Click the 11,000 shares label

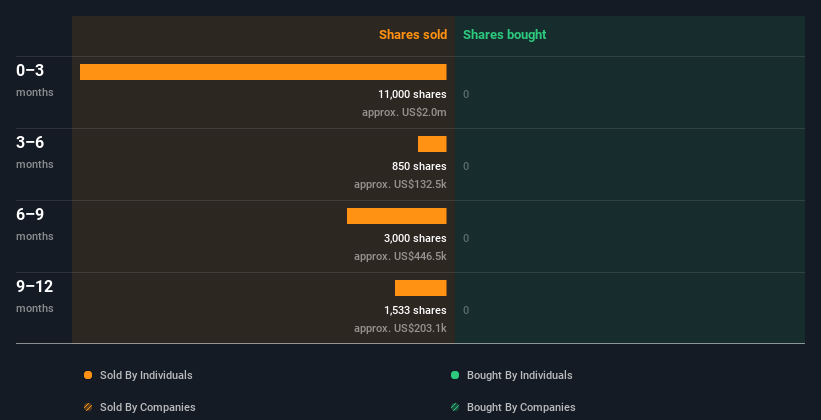coord(412,94)
